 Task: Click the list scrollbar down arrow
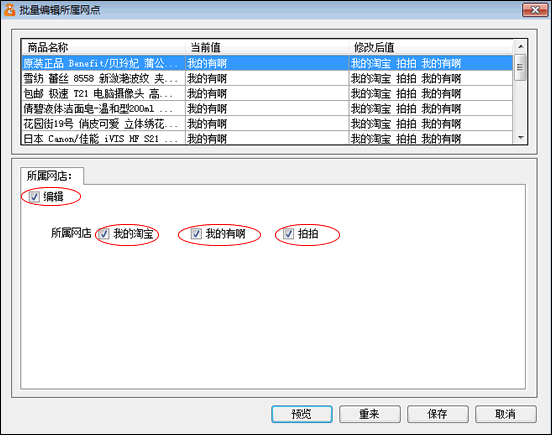tap(521, 137)
